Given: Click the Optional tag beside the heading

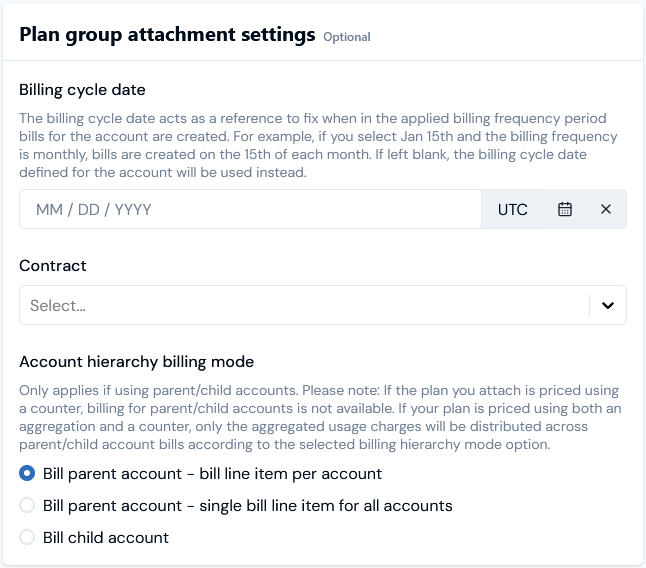Looking at the screenshot, I should click(346, 37).
